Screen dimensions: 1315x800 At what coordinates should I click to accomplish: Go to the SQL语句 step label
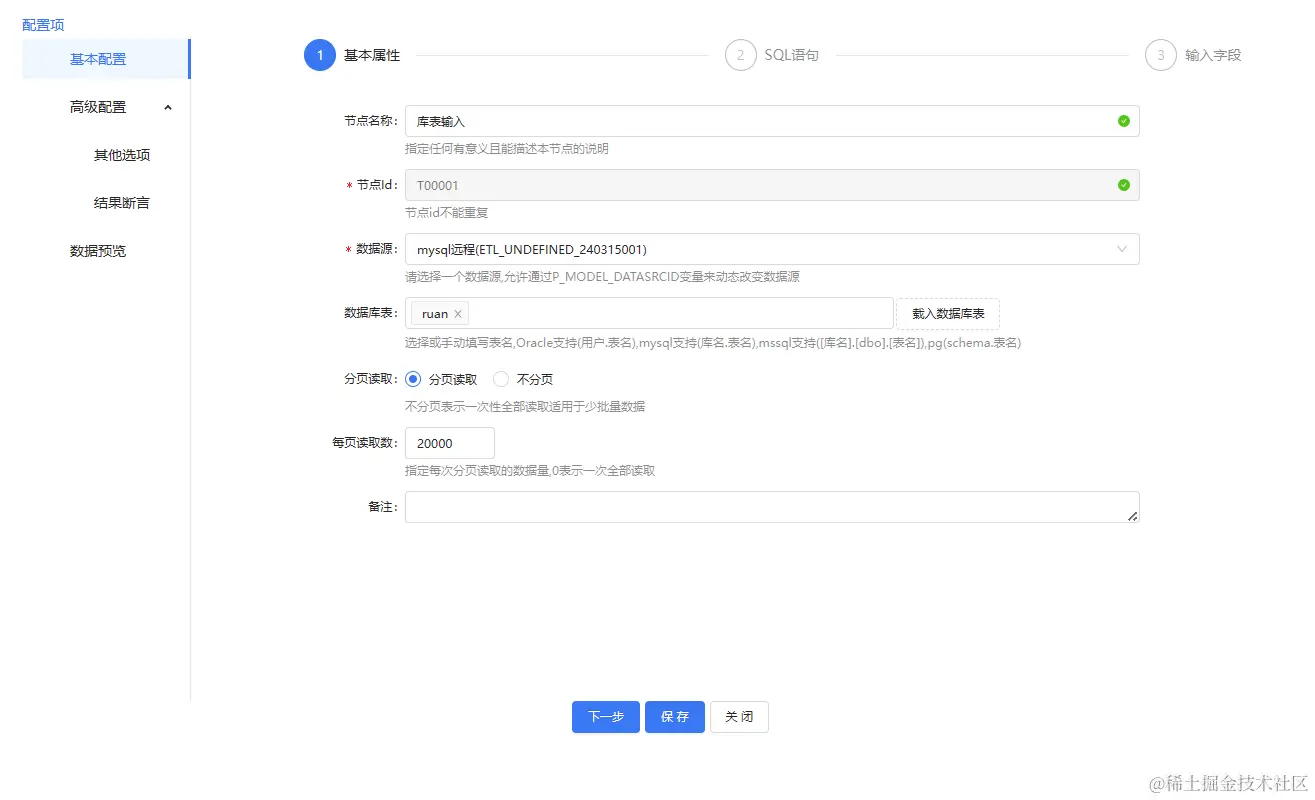(791, 55)
